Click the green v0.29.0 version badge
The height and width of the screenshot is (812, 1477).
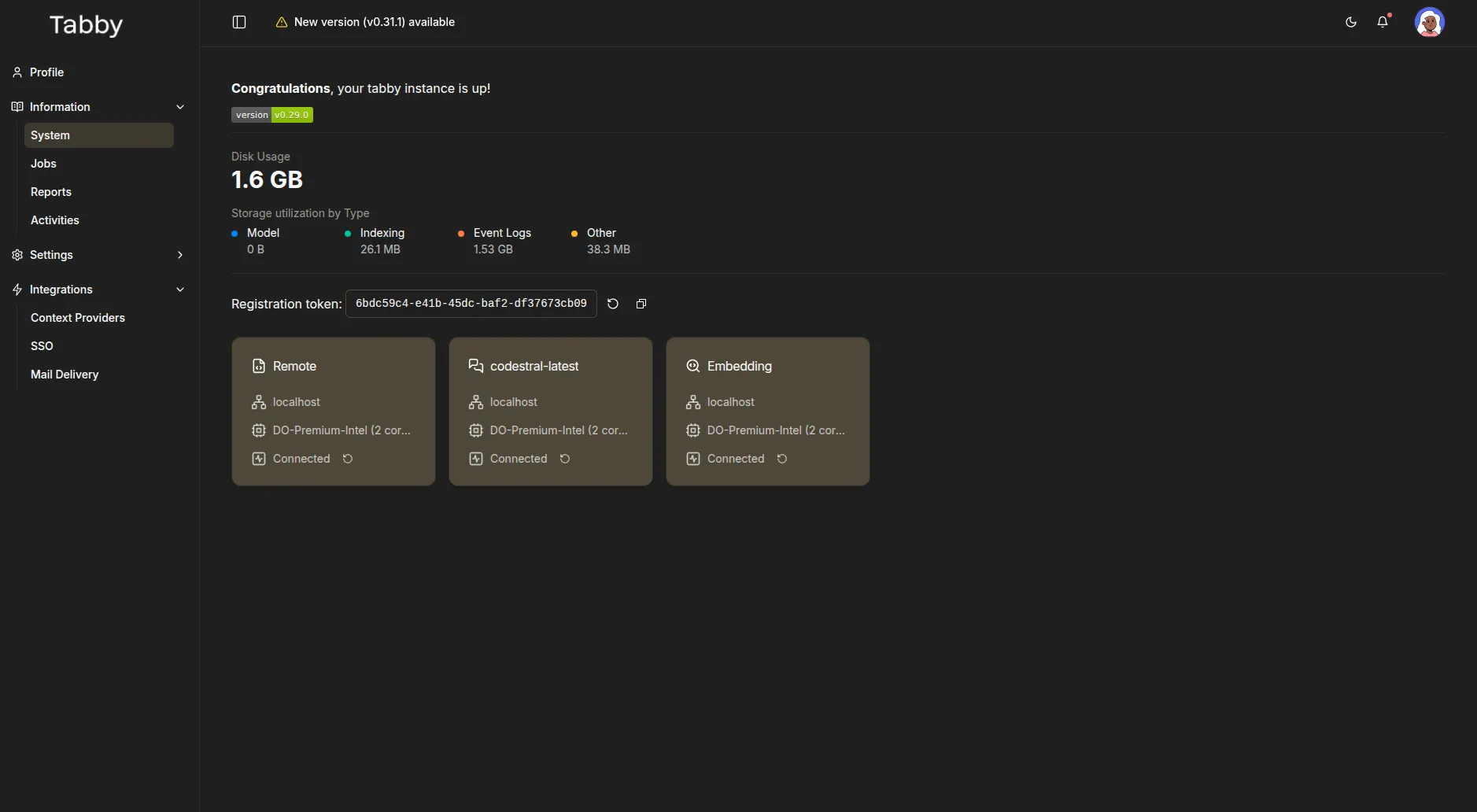(x=291, y=115)
